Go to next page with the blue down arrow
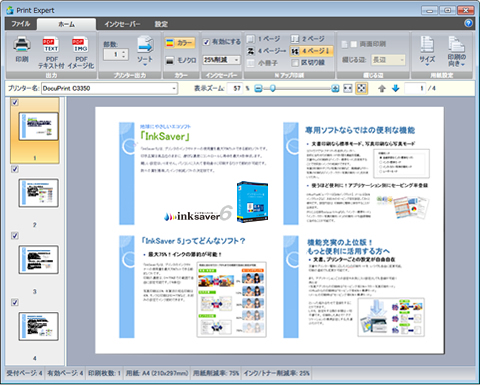The width and height of the screenshot is (480, 385). click(x=396, y=88)
